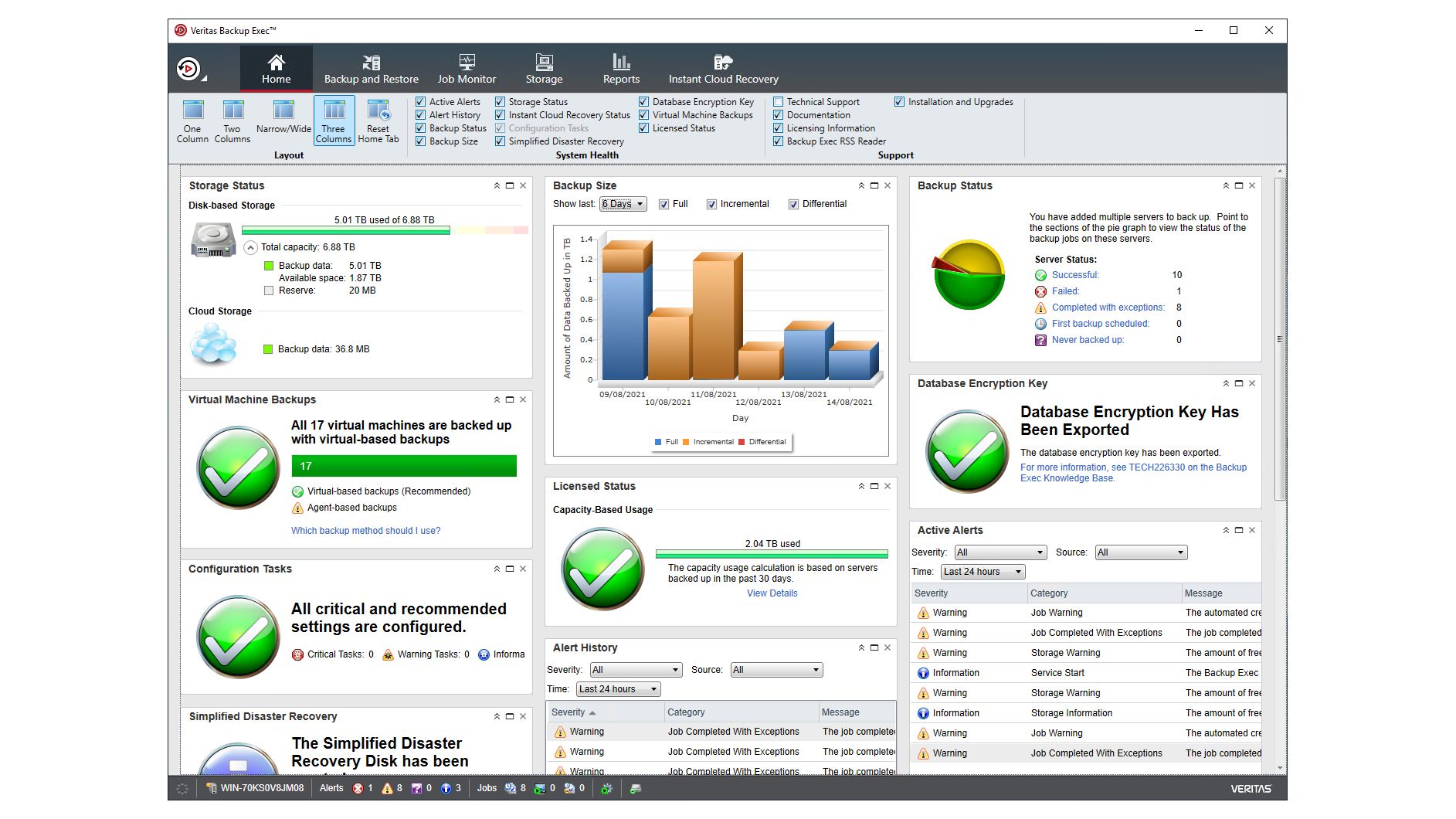
Task: Click the cloud storage icon
Action: tap(213, 344)
